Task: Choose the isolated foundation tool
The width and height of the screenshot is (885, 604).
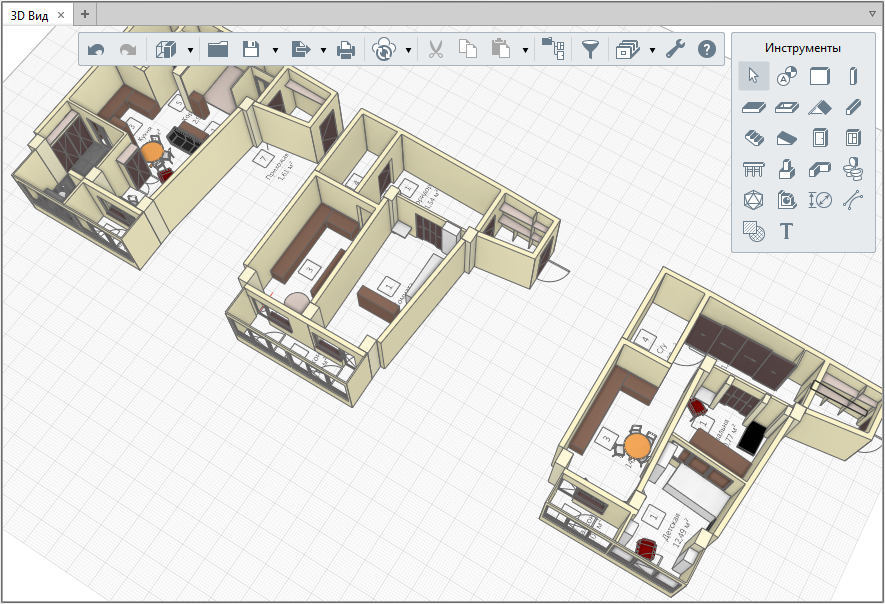Action: pos(787,169)
